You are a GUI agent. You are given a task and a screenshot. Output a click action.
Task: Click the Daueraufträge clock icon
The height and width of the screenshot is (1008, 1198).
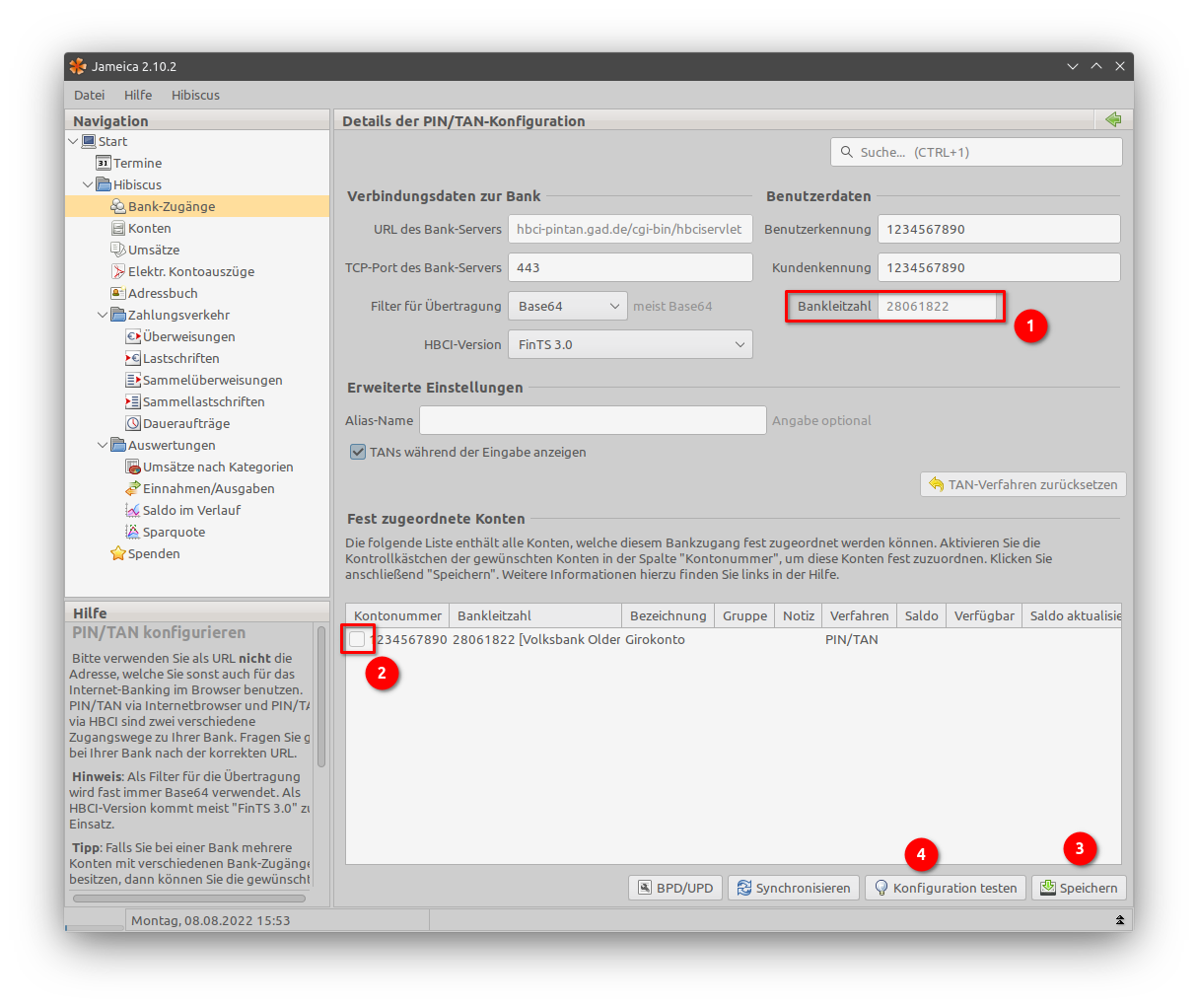click(x=133, y=423)
